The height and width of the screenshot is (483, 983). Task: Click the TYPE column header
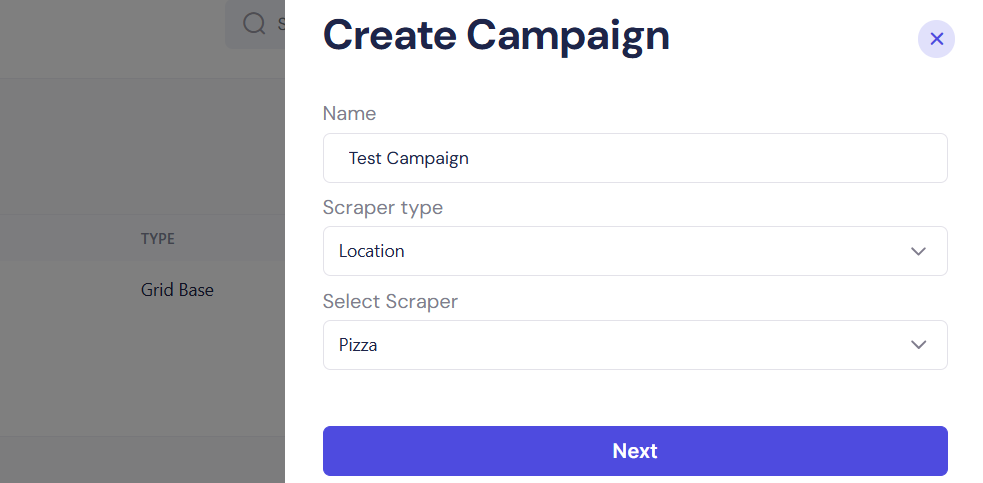click(158, 239)
